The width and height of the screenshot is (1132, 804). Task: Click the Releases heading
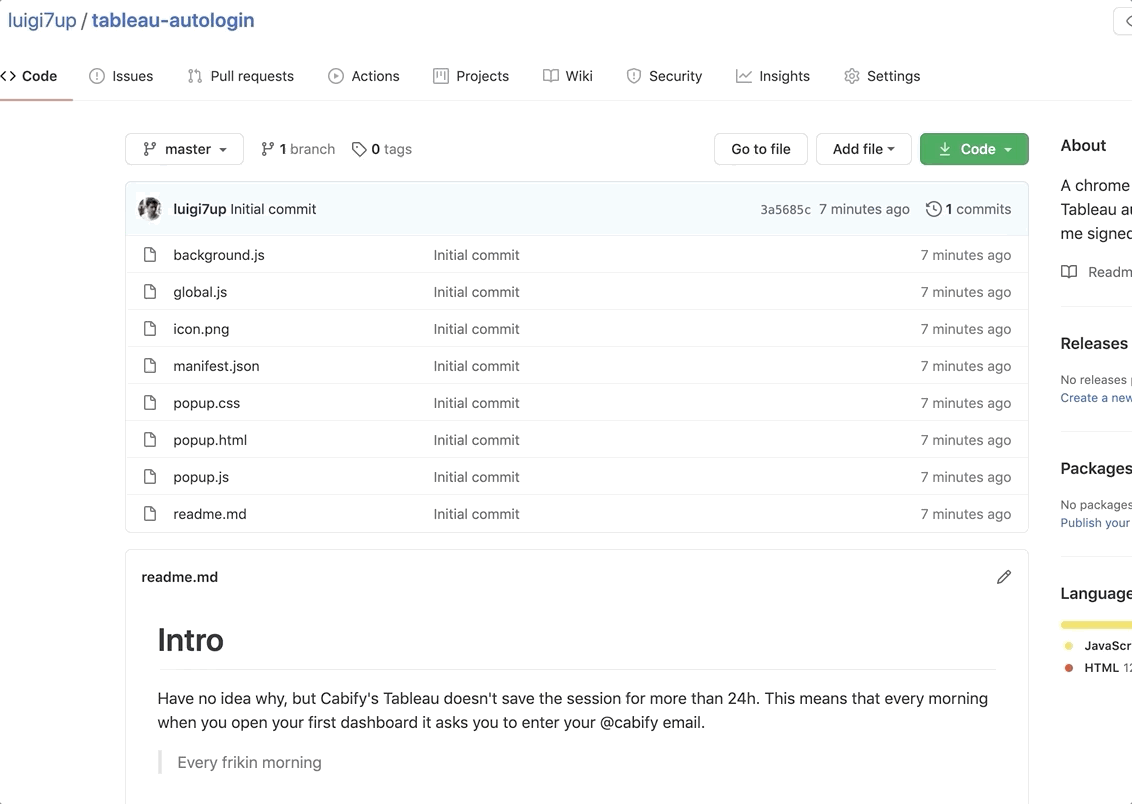pos(1094,344)
